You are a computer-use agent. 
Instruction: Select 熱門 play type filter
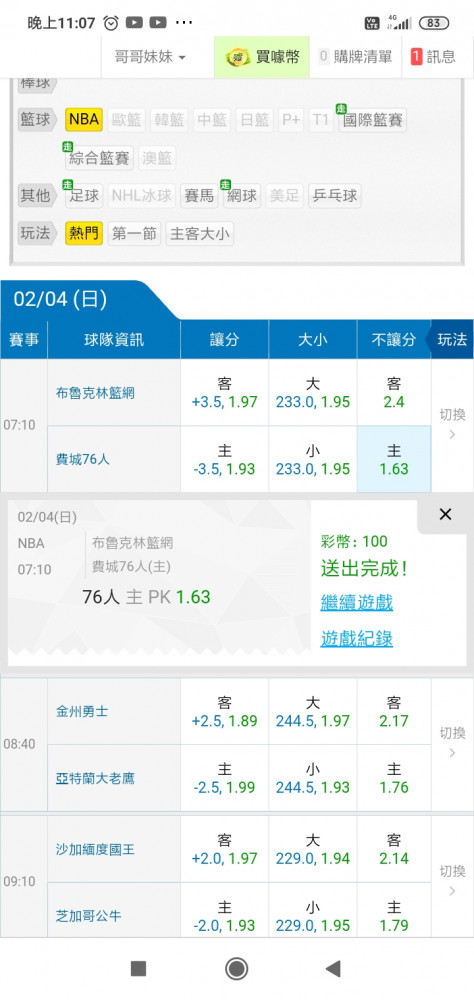84,234
